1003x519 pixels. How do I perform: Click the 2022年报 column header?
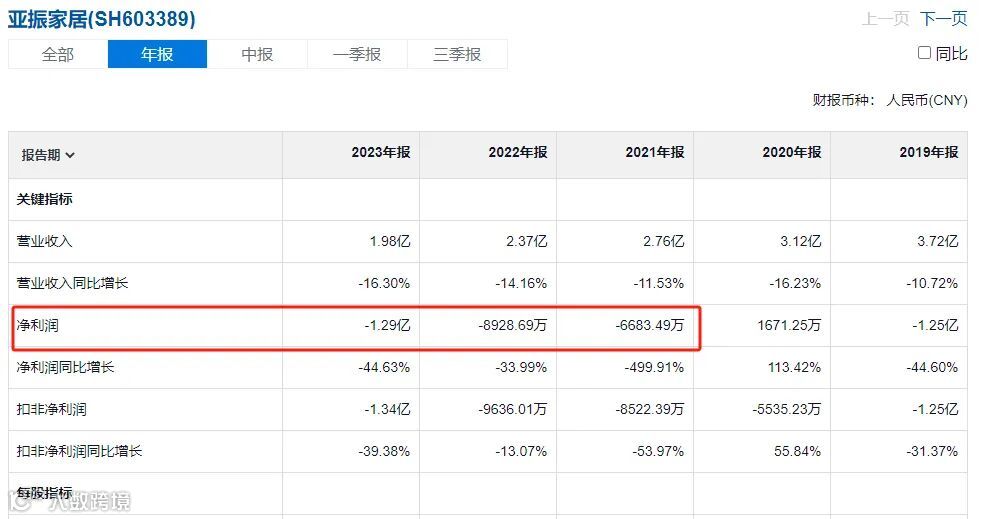pos(517,152)
